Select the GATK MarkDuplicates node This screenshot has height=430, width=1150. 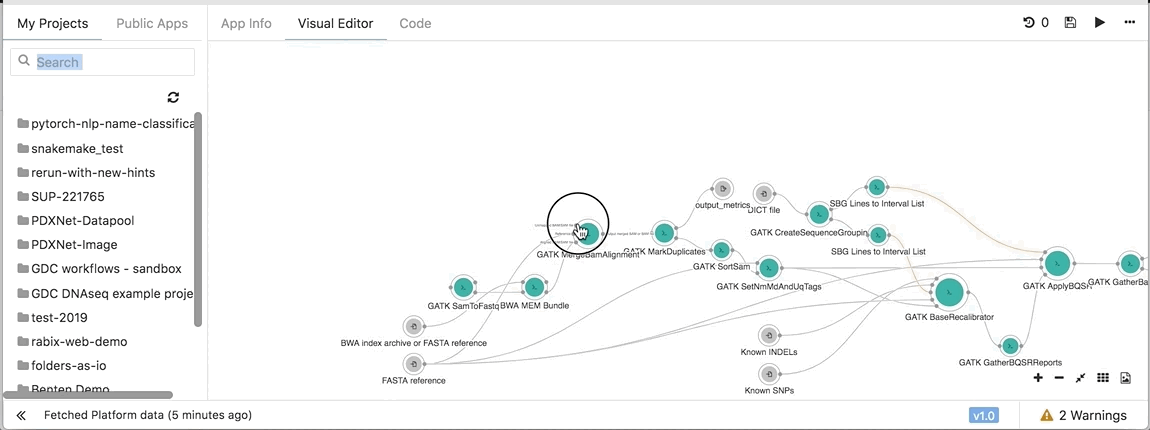point(664,233)
